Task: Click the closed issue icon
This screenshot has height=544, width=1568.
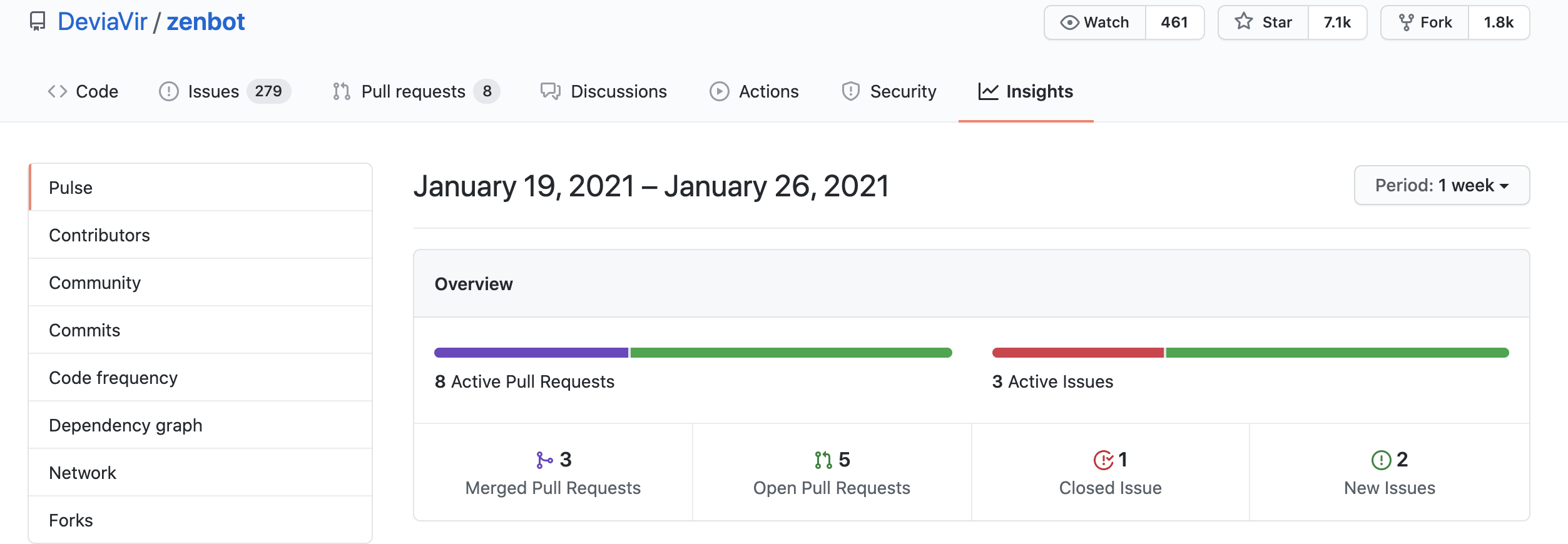Action: (1103, 460)
